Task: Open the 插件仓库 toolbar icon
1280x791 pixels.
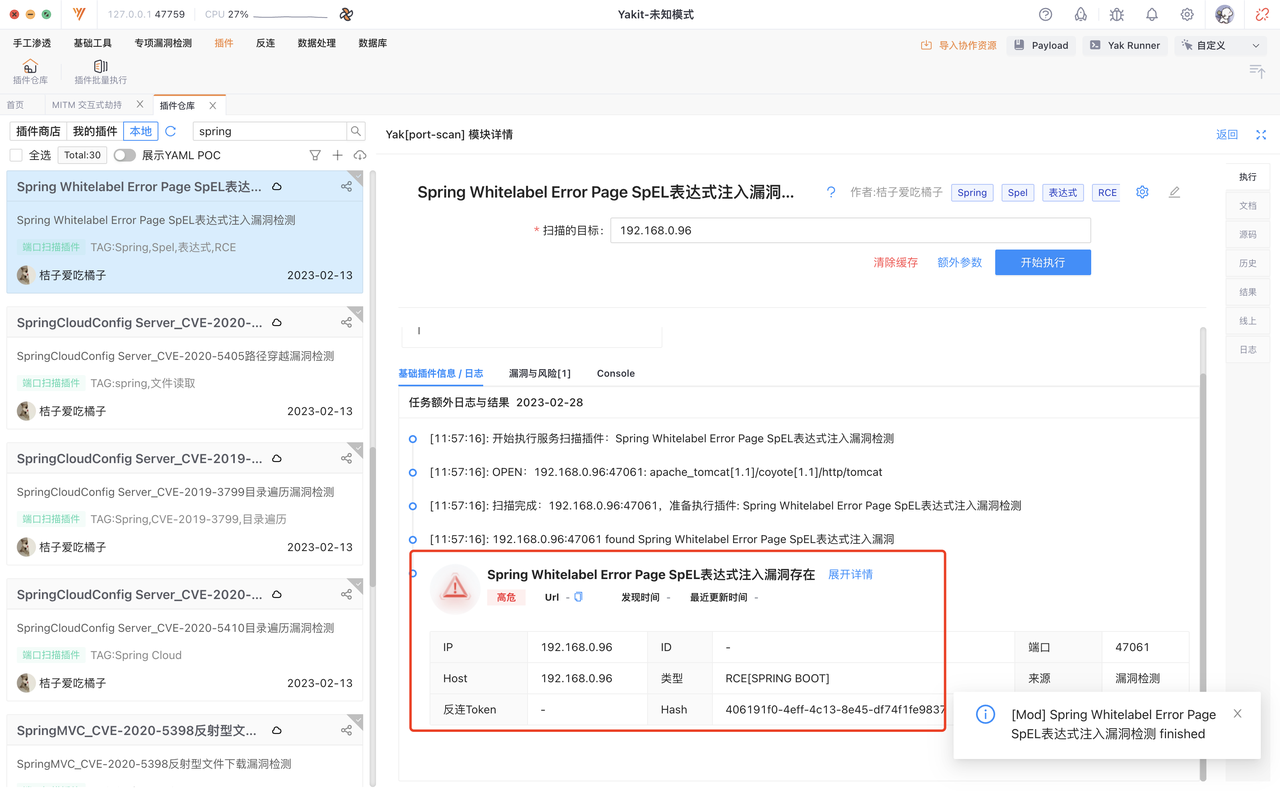Action: pyautogui.click(x=30, y=72)
